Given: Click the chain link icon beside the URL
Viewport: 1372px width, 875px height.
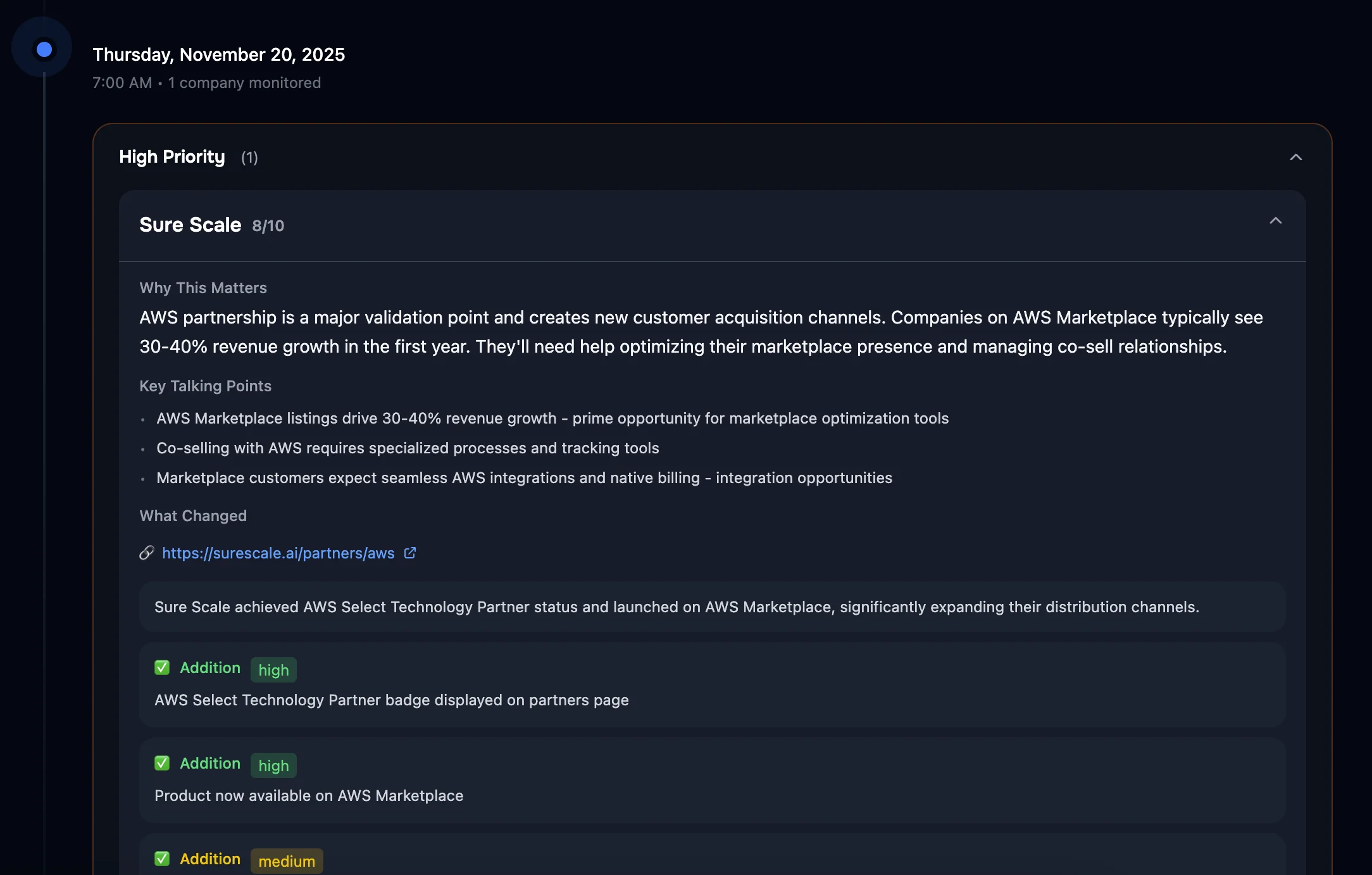Looking at the screenshot, I should click(x=146, y=553).
